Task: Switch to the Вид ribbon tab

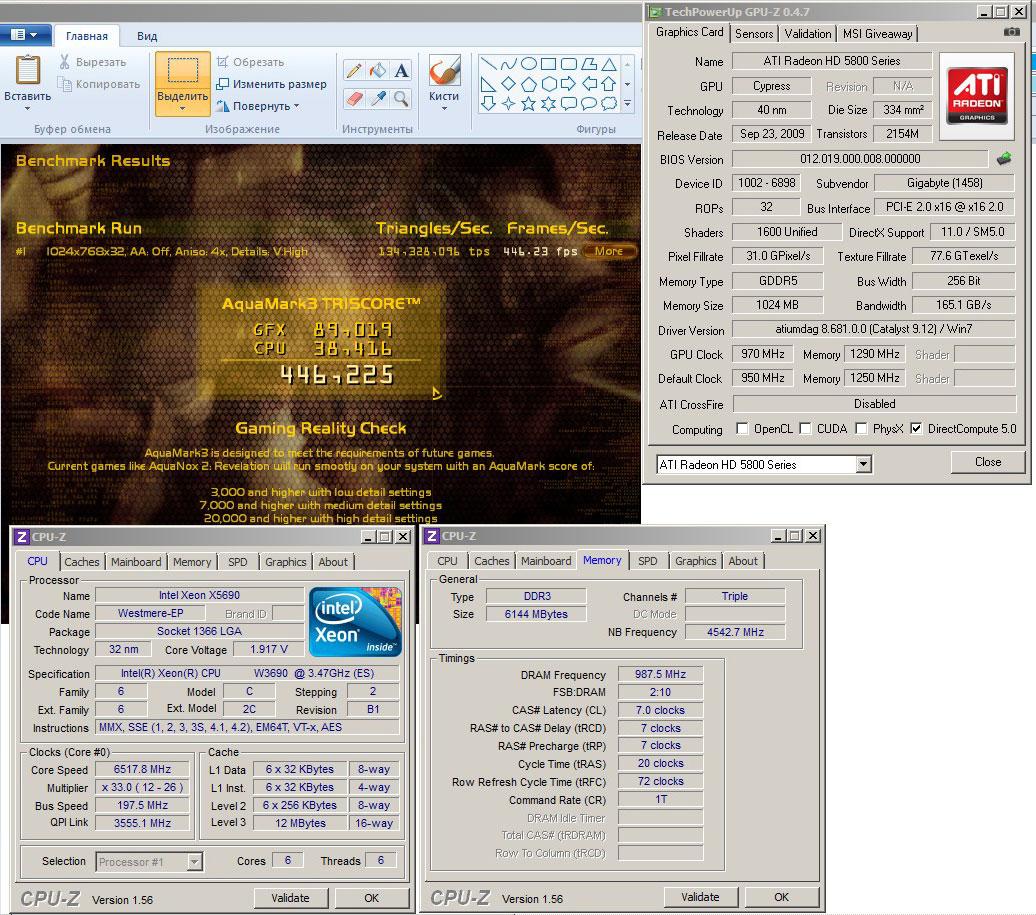Action: tap(147, 36)
